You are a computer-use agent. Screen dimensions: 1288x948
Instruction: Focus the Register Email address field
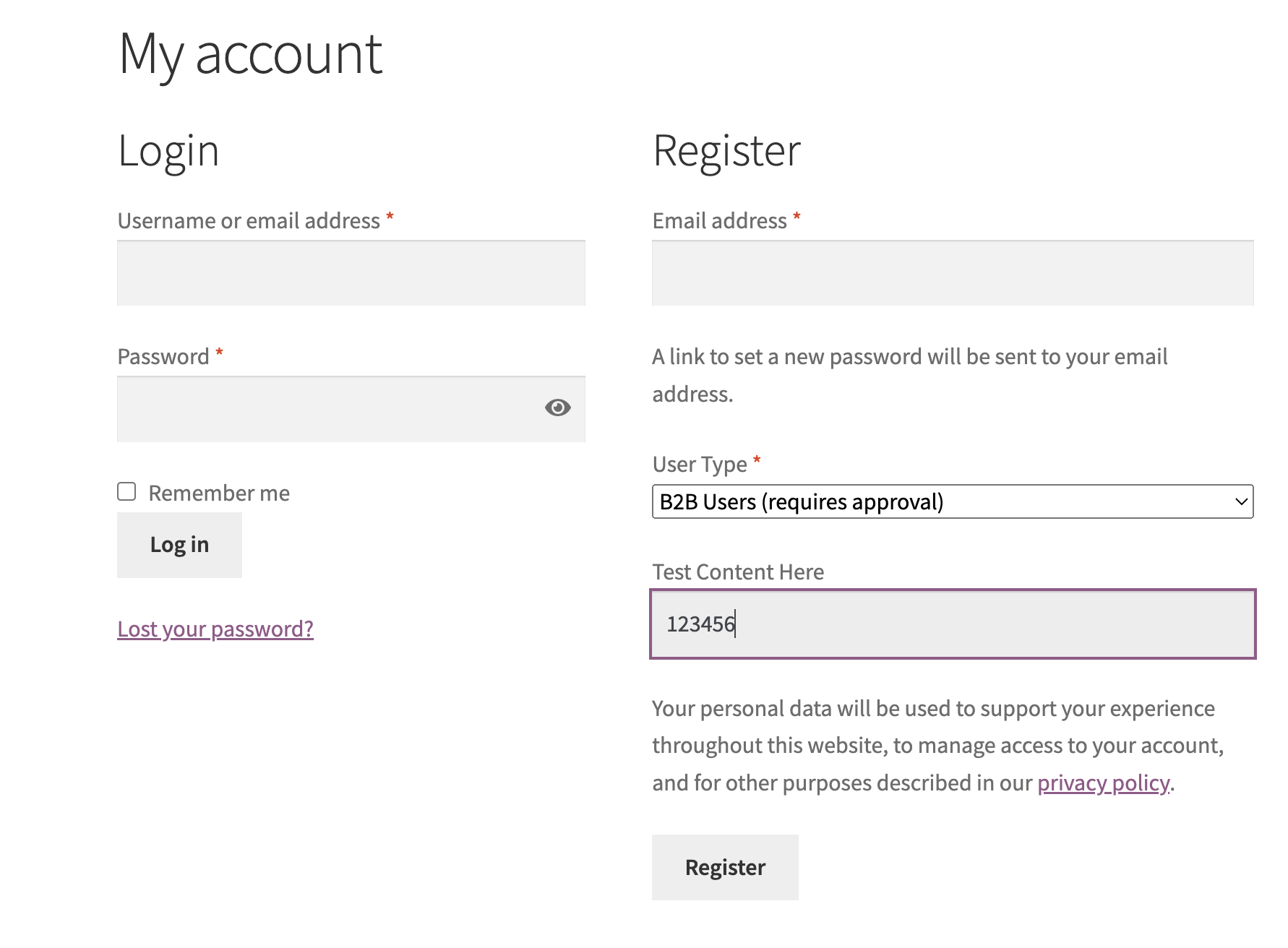click(953, 273)
